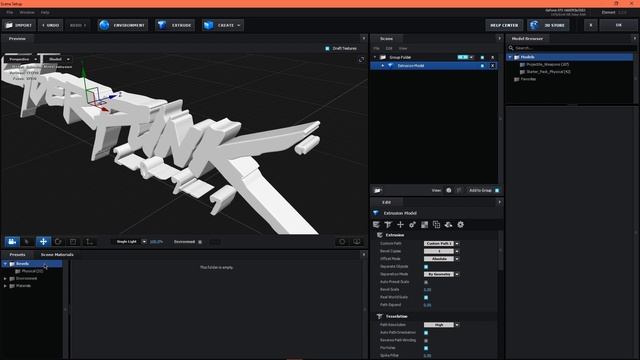Image resolution: width=640 pixels, height=360 pixels.
Task: Collapse the Group Folder in Scene
Action: [x=375, y=57]
